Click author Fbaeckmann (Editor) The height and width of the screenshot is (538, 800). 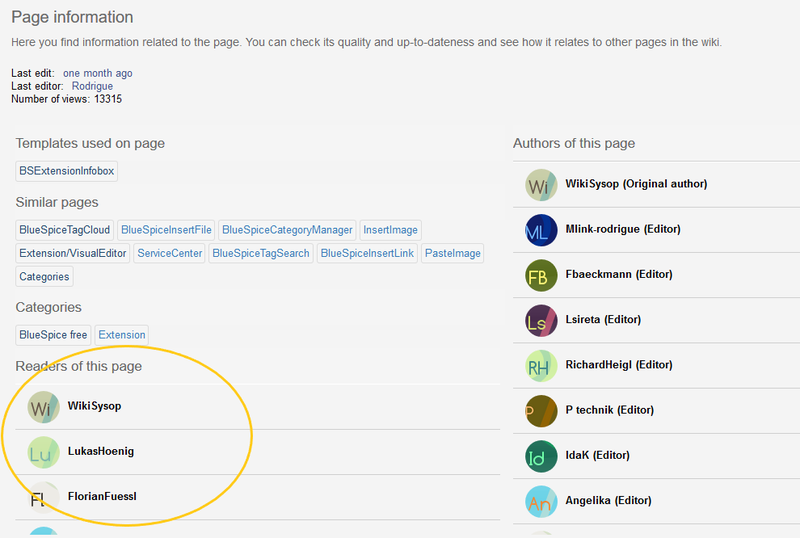619,274
